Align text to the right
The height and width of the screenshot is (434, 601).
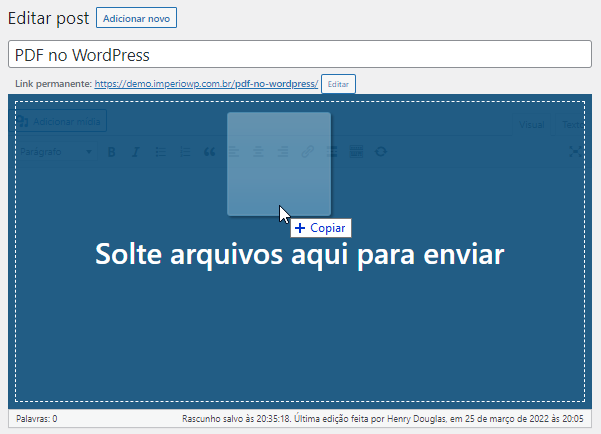283,152
